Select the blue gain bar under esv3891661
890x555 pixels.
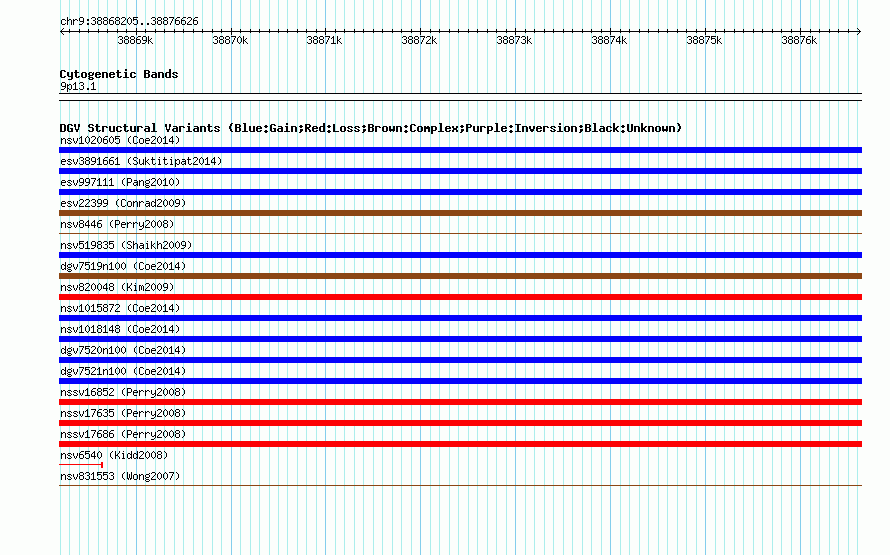click(460, 171)
